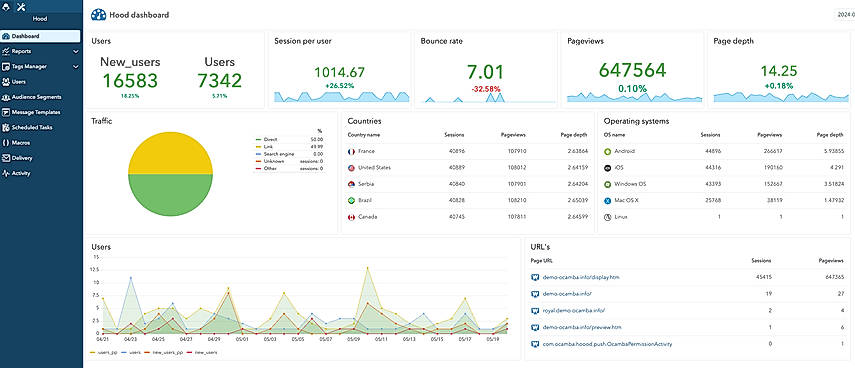Expand the Reports menu chevron
This screenshot has height=368, width=855.
coord(76,51)
